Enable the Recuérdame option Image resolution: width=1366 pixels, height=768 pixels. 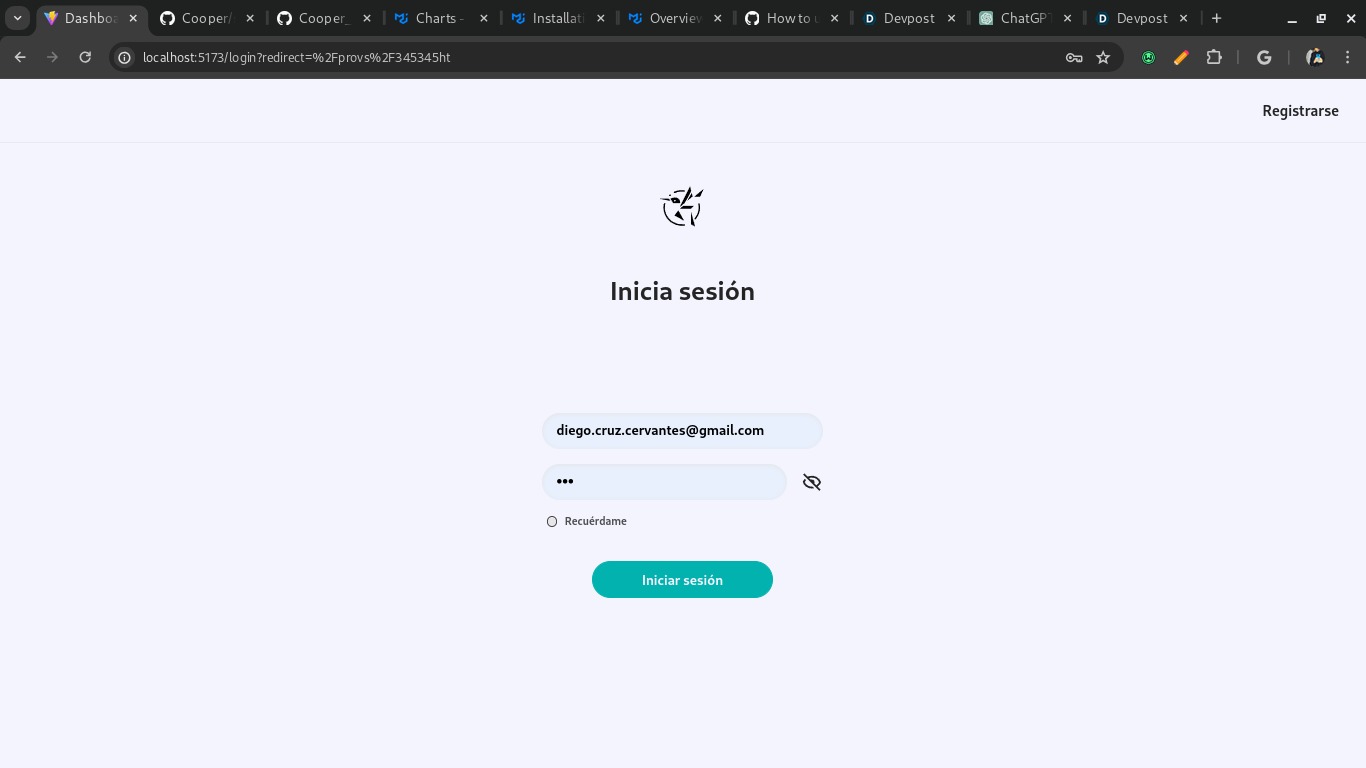[x=552, y=521]
